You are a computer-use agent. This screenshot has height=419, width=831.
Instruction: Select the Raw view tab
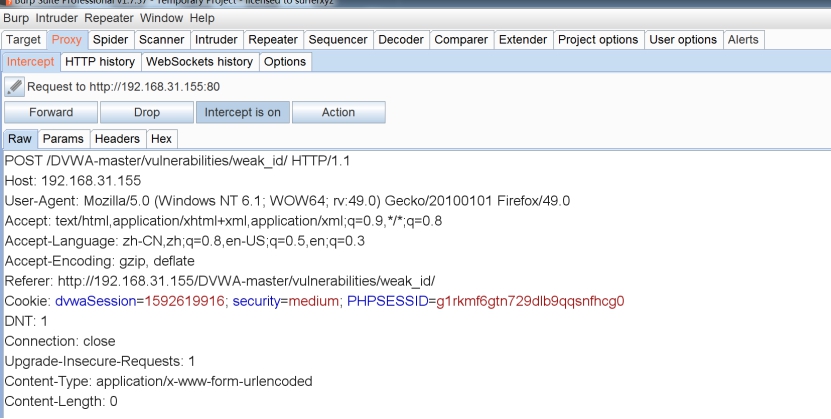coord(20,139)
